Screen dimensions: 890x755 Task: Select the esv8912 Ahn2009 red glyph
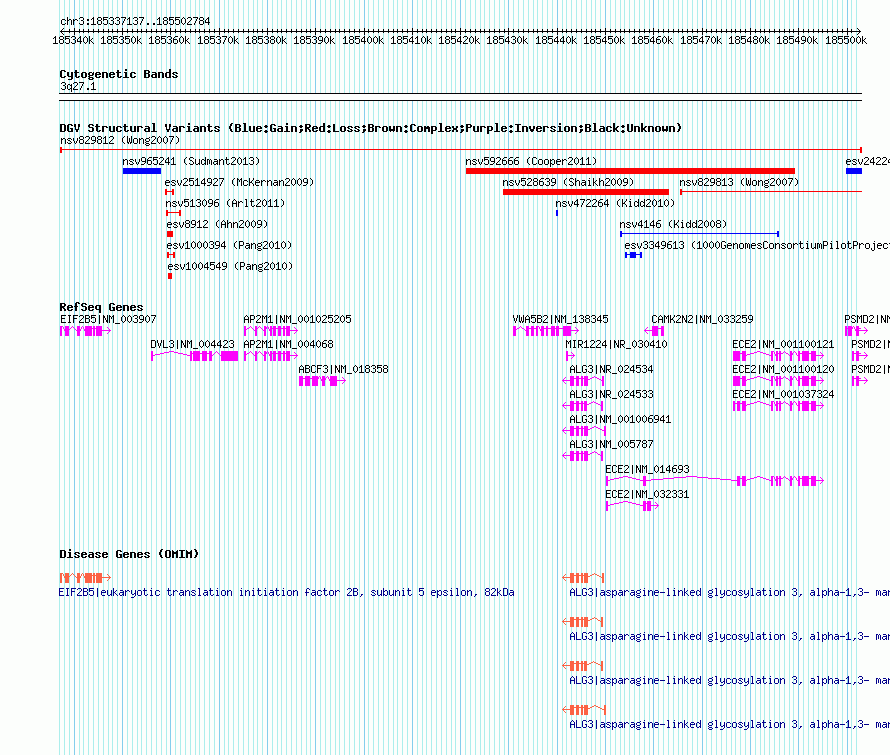170,234
